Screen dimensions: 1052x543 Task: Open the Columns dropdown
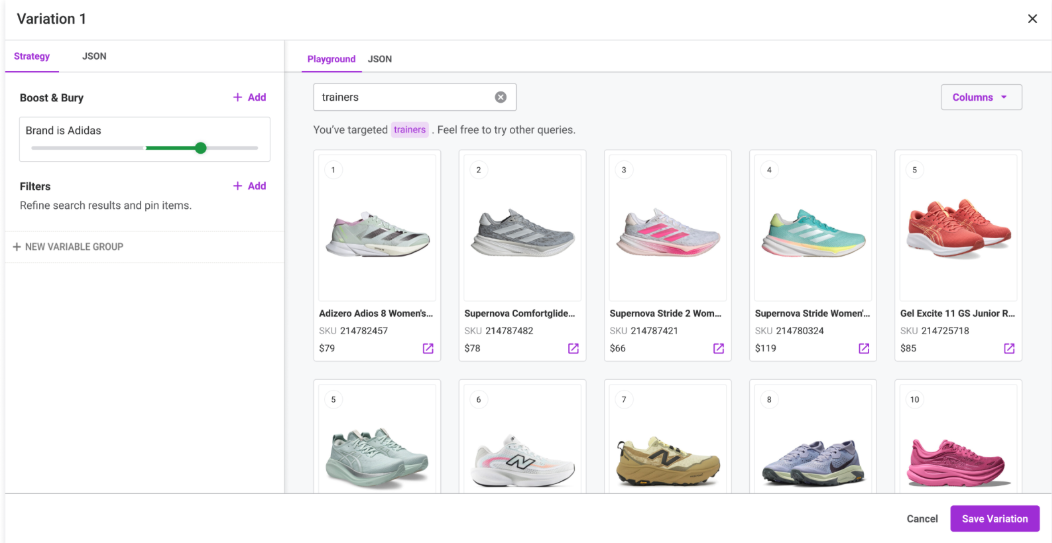tap(982, 97)
